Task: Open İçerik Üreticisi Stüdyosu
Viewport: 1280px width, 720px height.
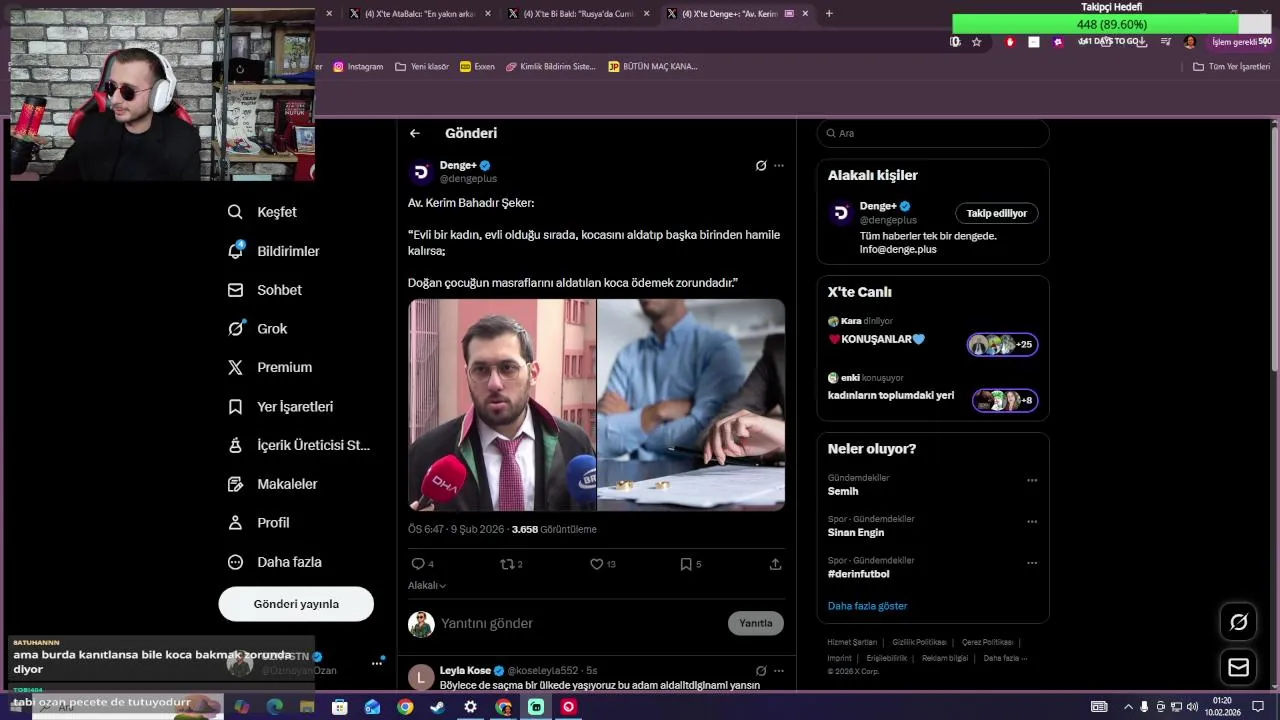Action: pos(299,445)
